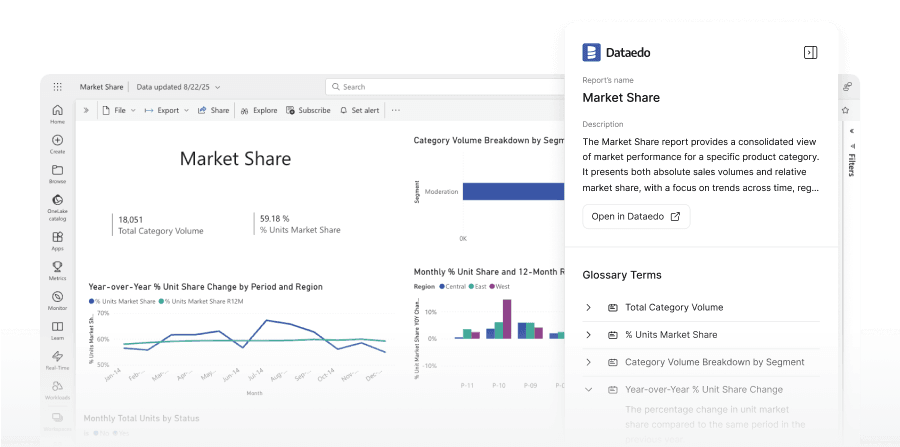The image size is (900, 447).
Task: Open Browse folder icon in sidebar
Action: point(57,171)
